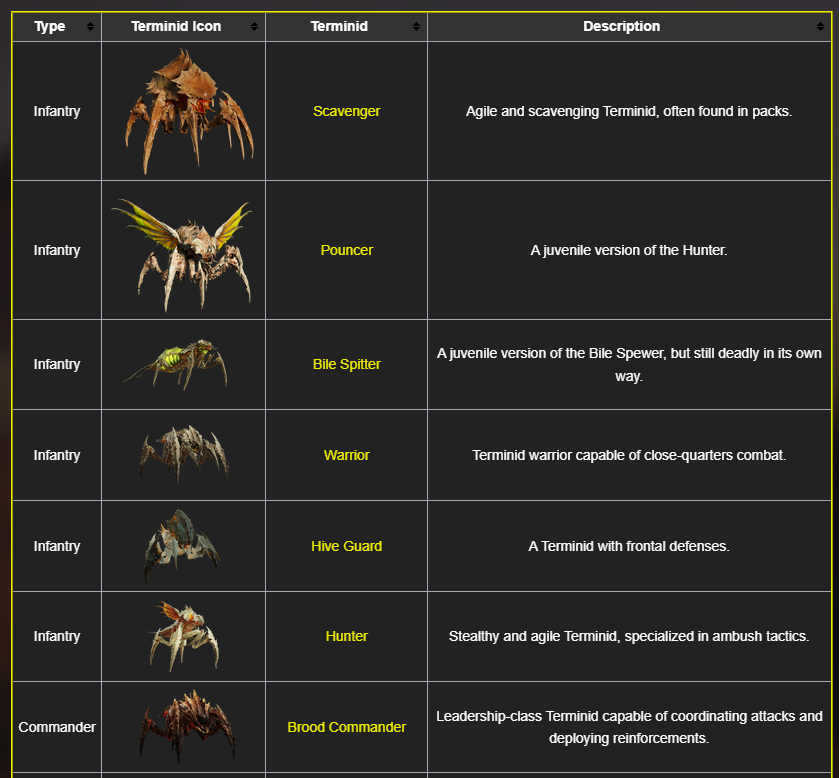Click the Hunter terminid image

pyautogui.click(x=183, y=635)
